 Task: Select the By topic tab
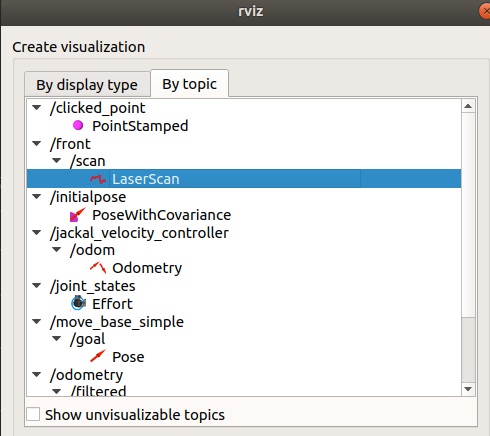tap(189, 84)
